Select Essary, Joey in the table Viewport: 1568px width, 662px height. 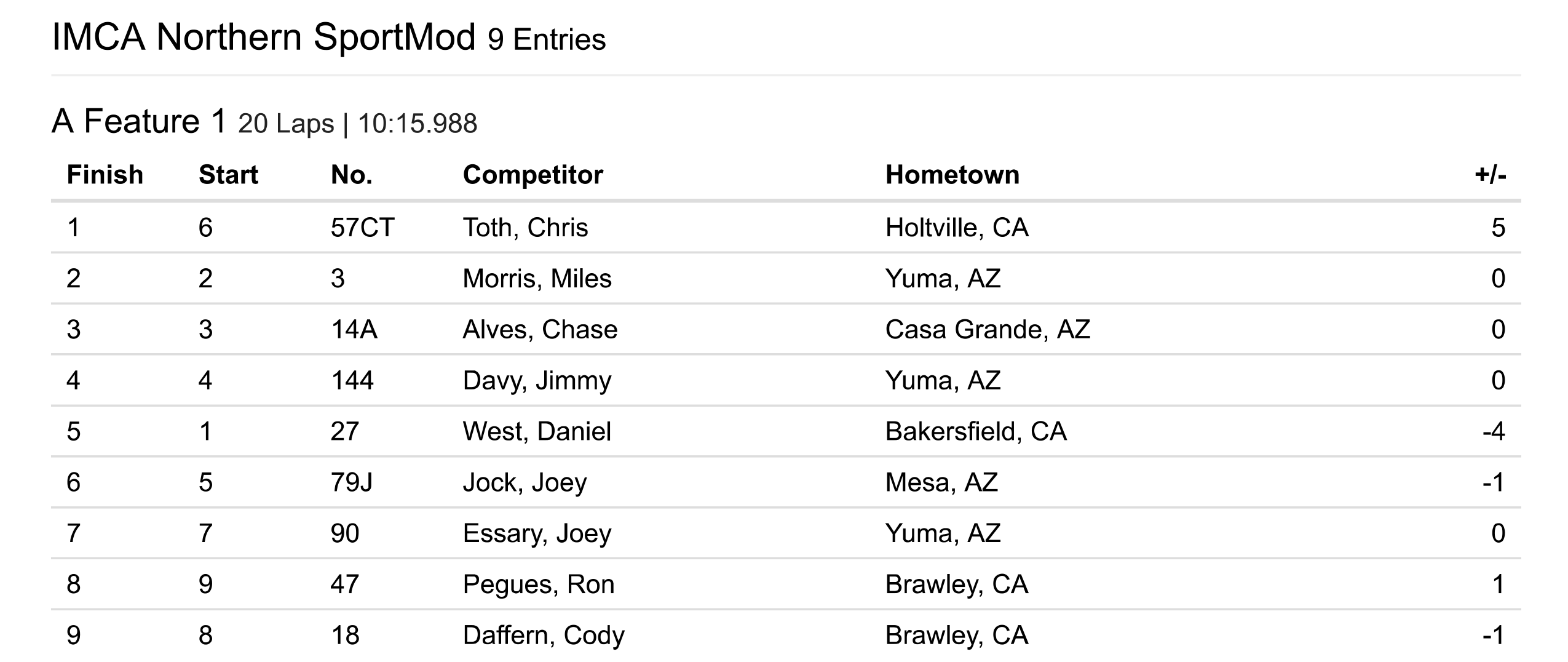[537, 533]
